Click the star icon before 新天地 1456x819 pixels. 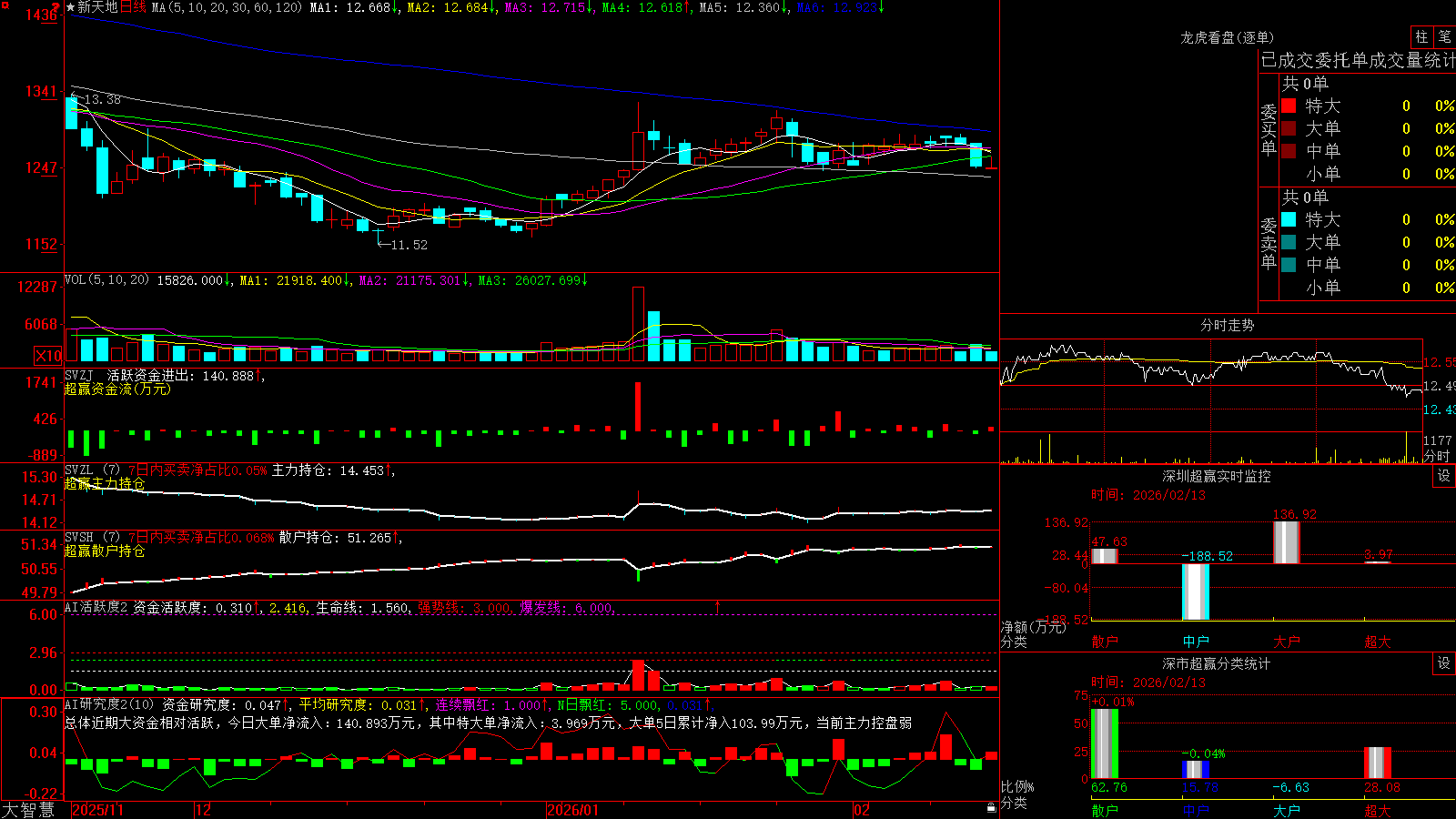[70, 7]
